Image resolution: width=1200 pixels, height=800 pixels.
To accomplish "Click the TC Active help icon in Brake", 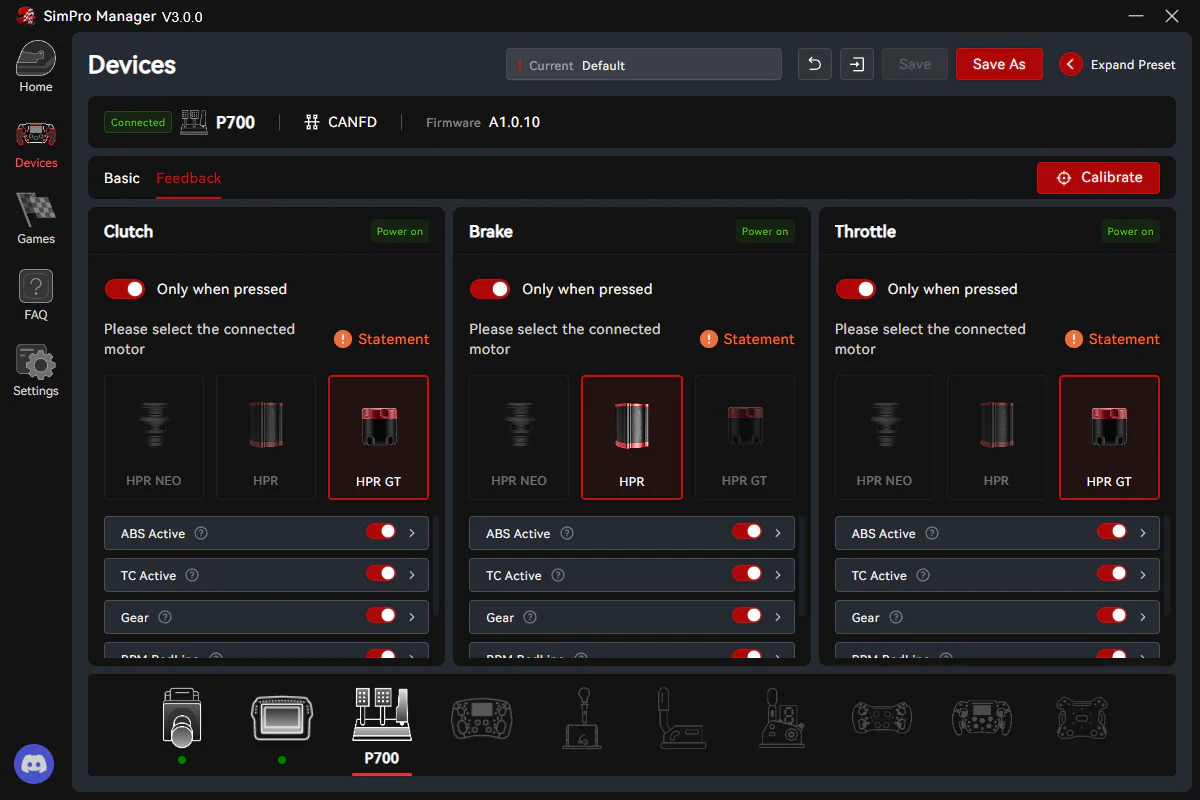I will pyautogui.click(x=558, y=576).
